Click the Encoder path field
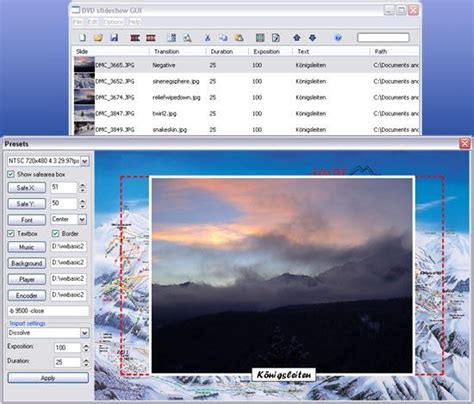Image resolution: width=474 pixels, height=404 pixels. pos(68,295)
